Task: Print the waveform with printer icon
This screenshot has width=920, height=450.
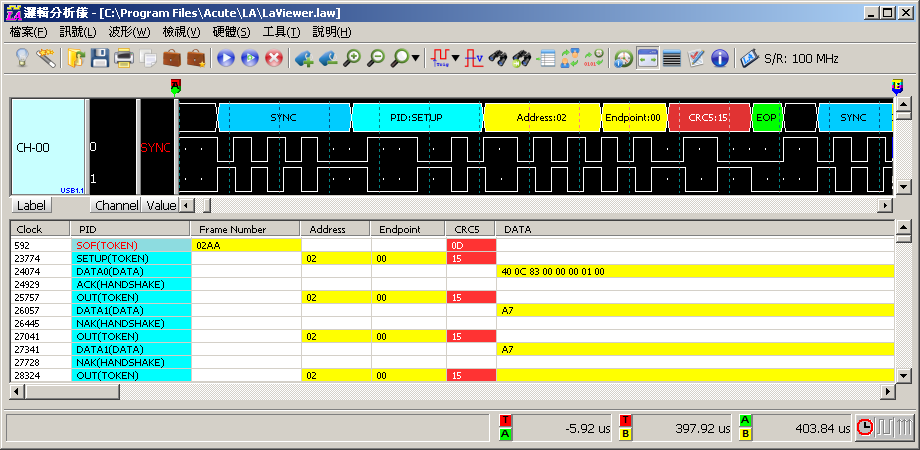Action: tap(124, 58)
